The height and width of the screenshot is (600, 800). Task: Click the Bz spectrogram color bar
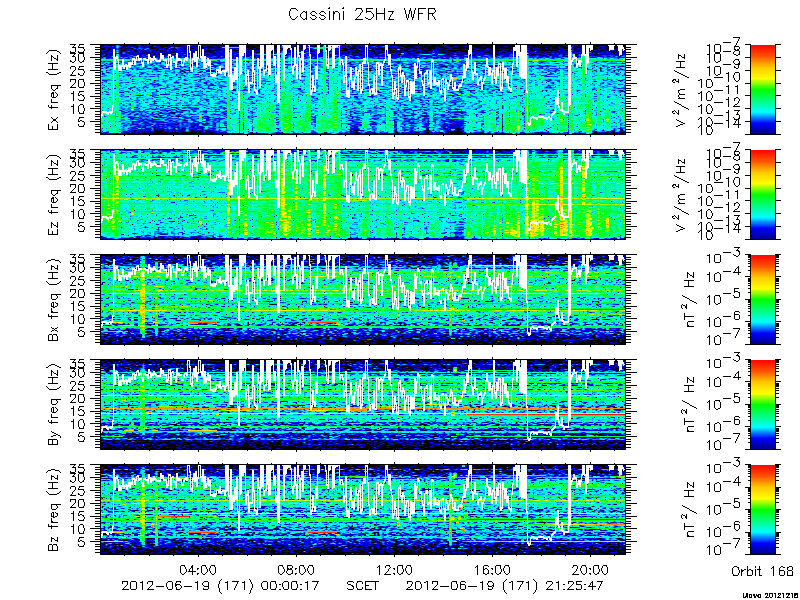click(x=762, y=510)
